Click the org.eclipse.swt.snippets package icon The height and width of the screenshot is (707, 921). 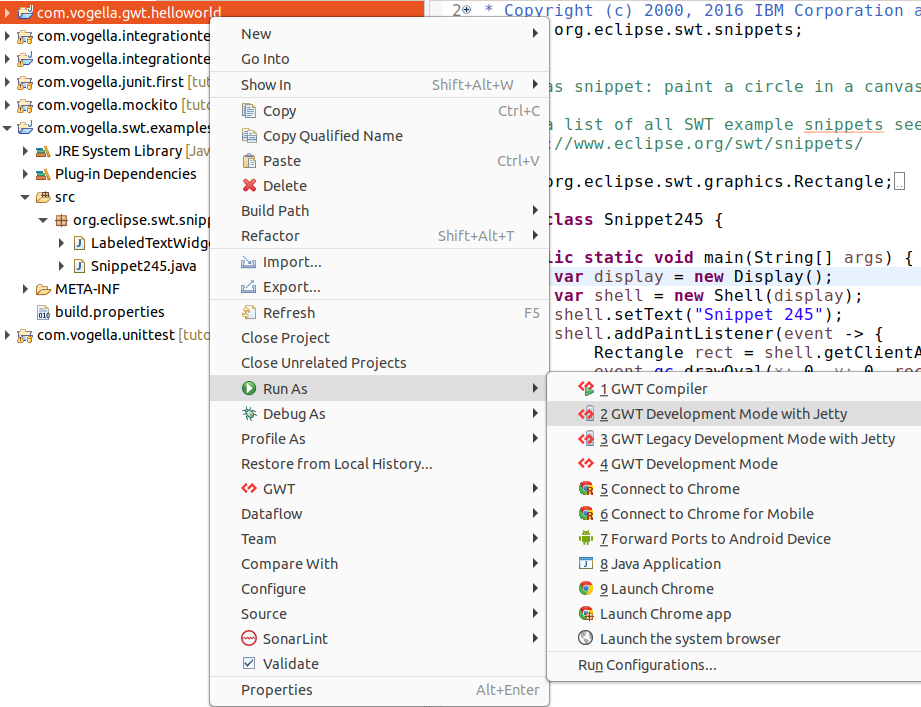coord(61,220)
